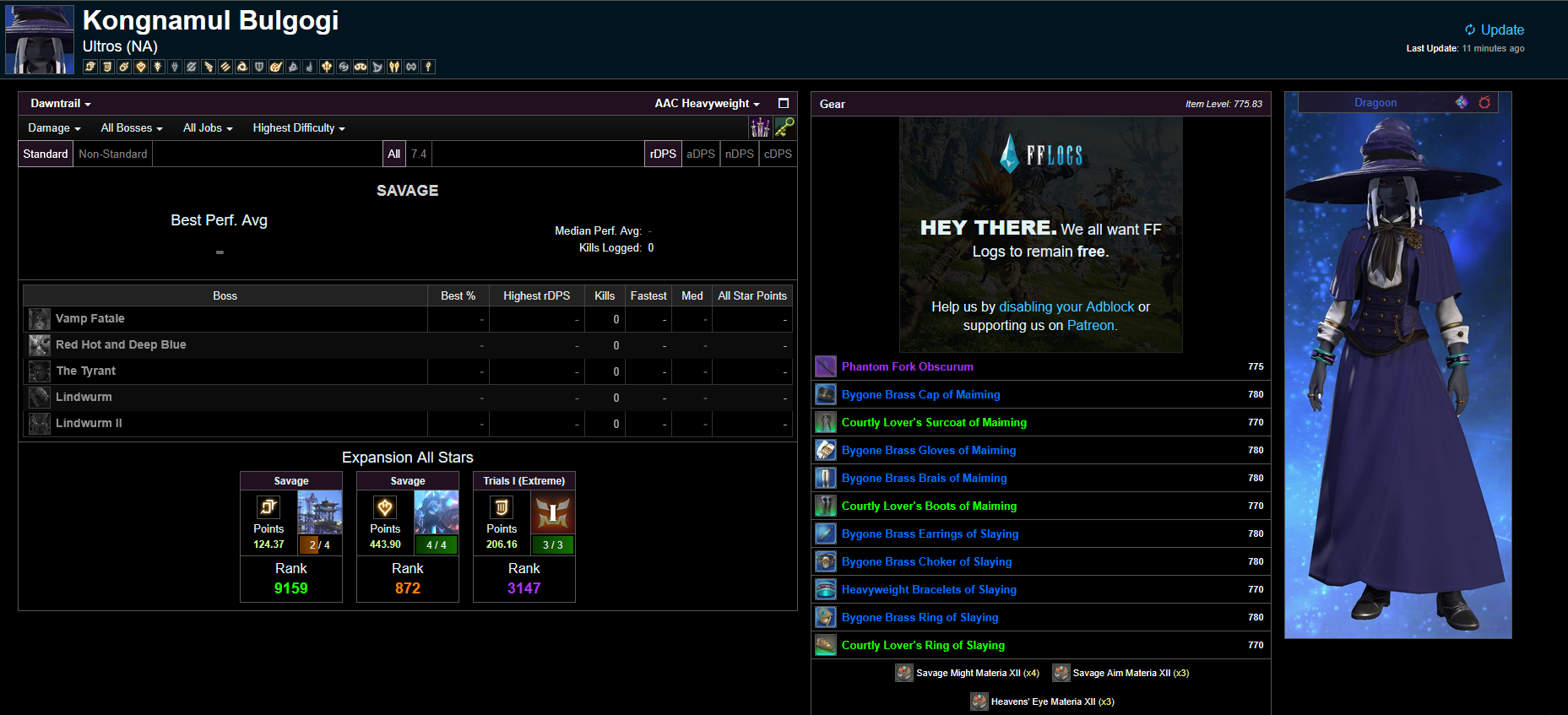The width and height of the screenshot is (1568, 715).
Task: Click the Heavens' Eye Materia XII icon
Action: coord(979,701)
